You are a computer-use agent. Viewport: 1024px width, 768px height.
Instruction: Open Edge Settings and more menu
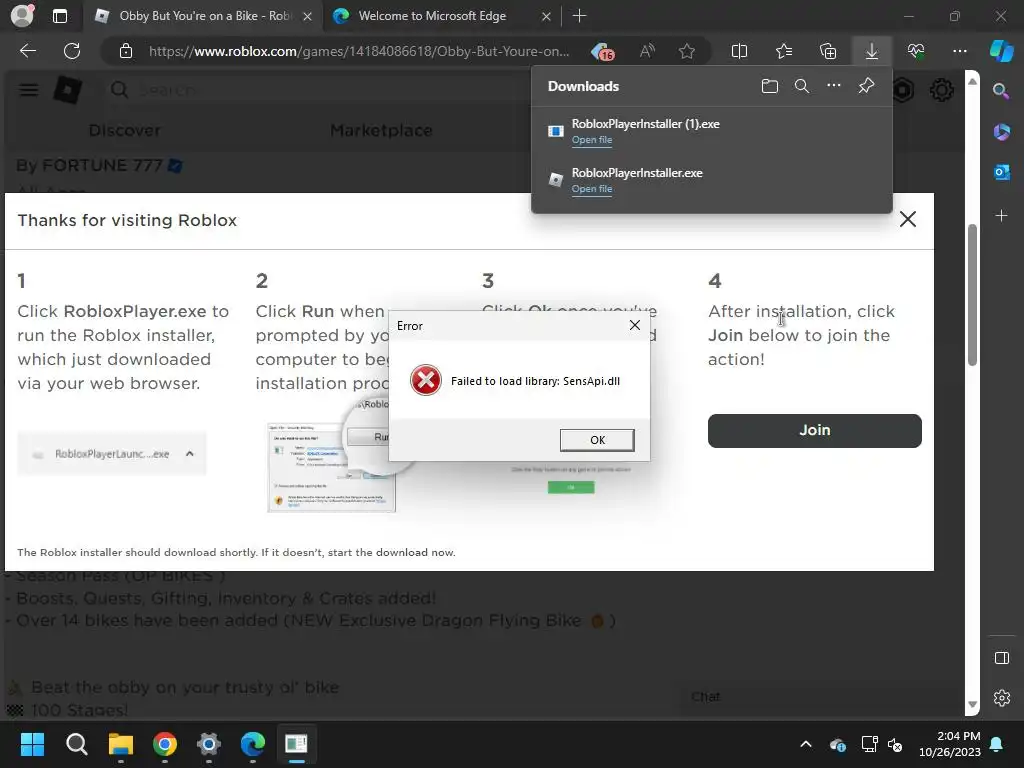[960, 51]
